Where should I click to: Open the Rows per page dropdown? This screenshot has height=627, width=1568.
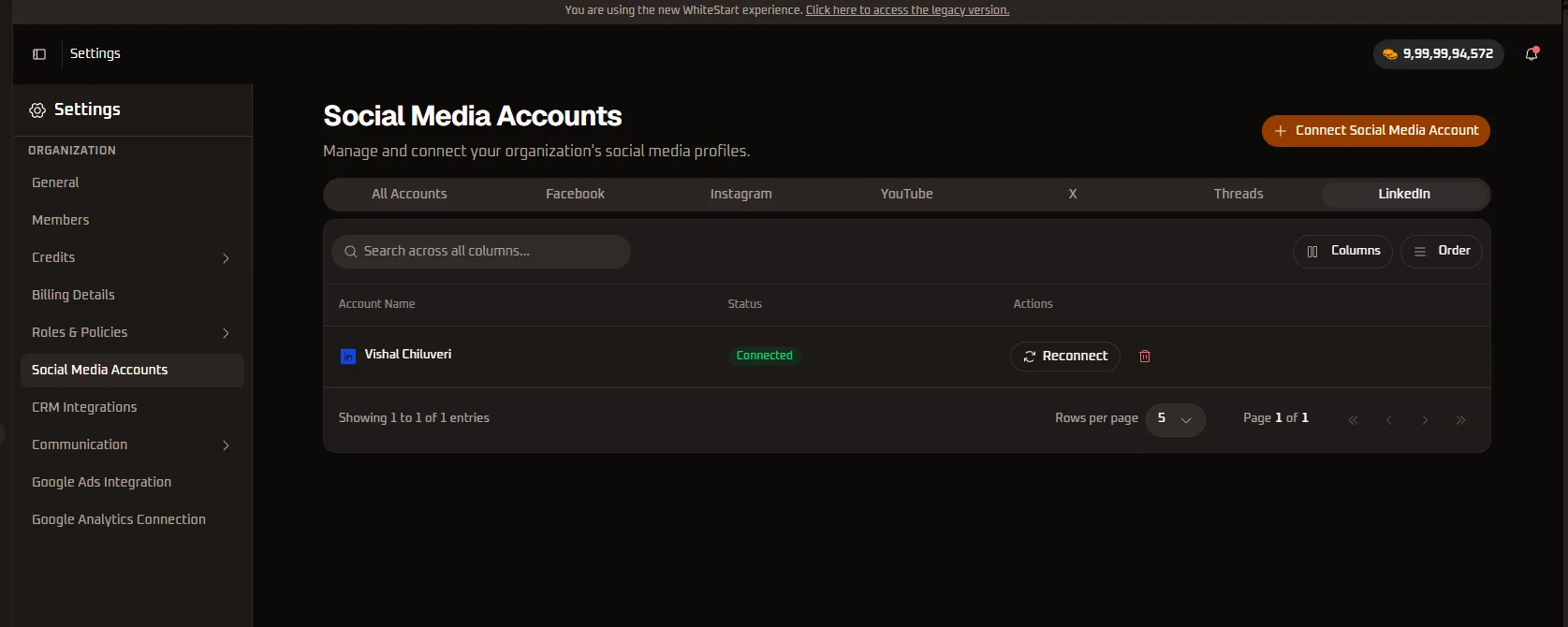(1175, 419)
